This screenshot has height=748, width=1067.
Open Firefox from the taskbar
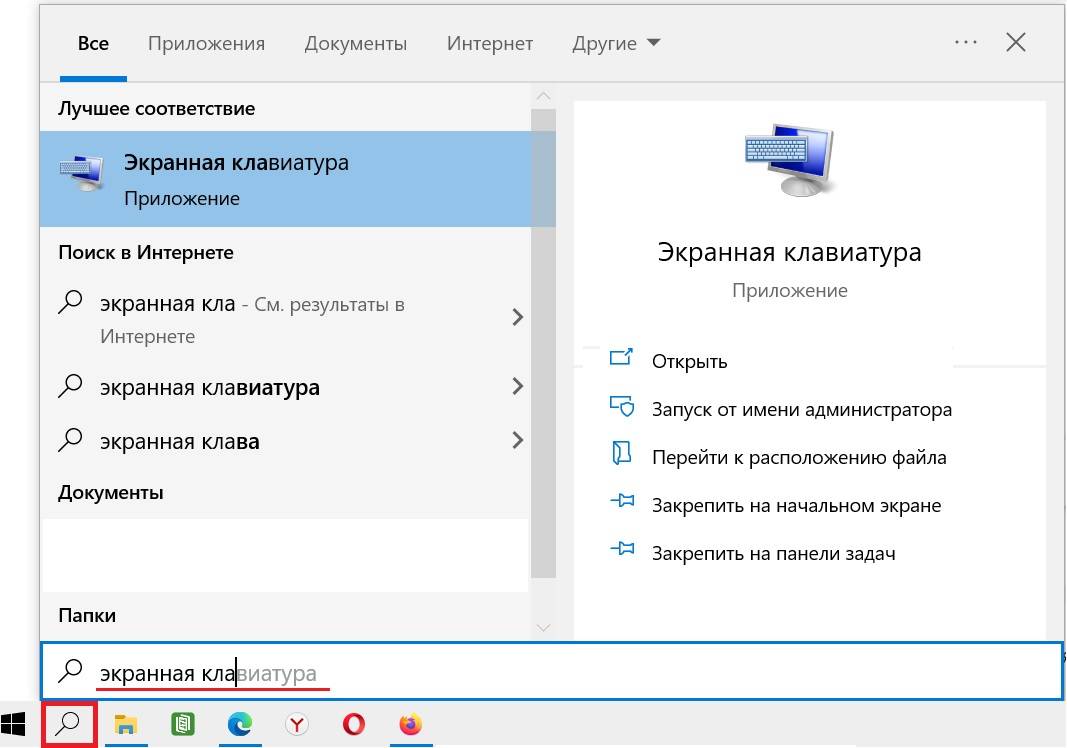pyautogui.click(x=410, y=725)
